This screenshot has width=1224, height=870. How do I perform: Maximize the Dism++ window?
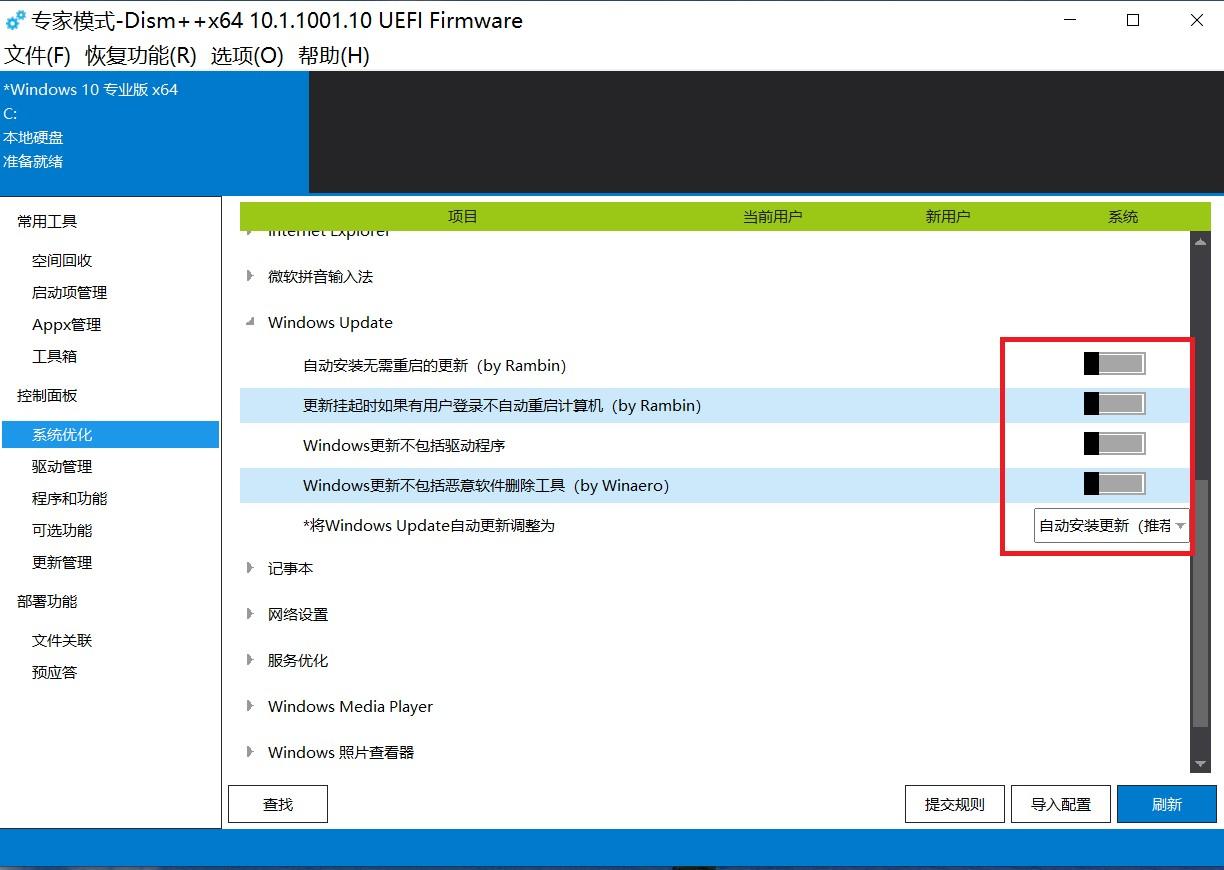[x=1133, y=20]
